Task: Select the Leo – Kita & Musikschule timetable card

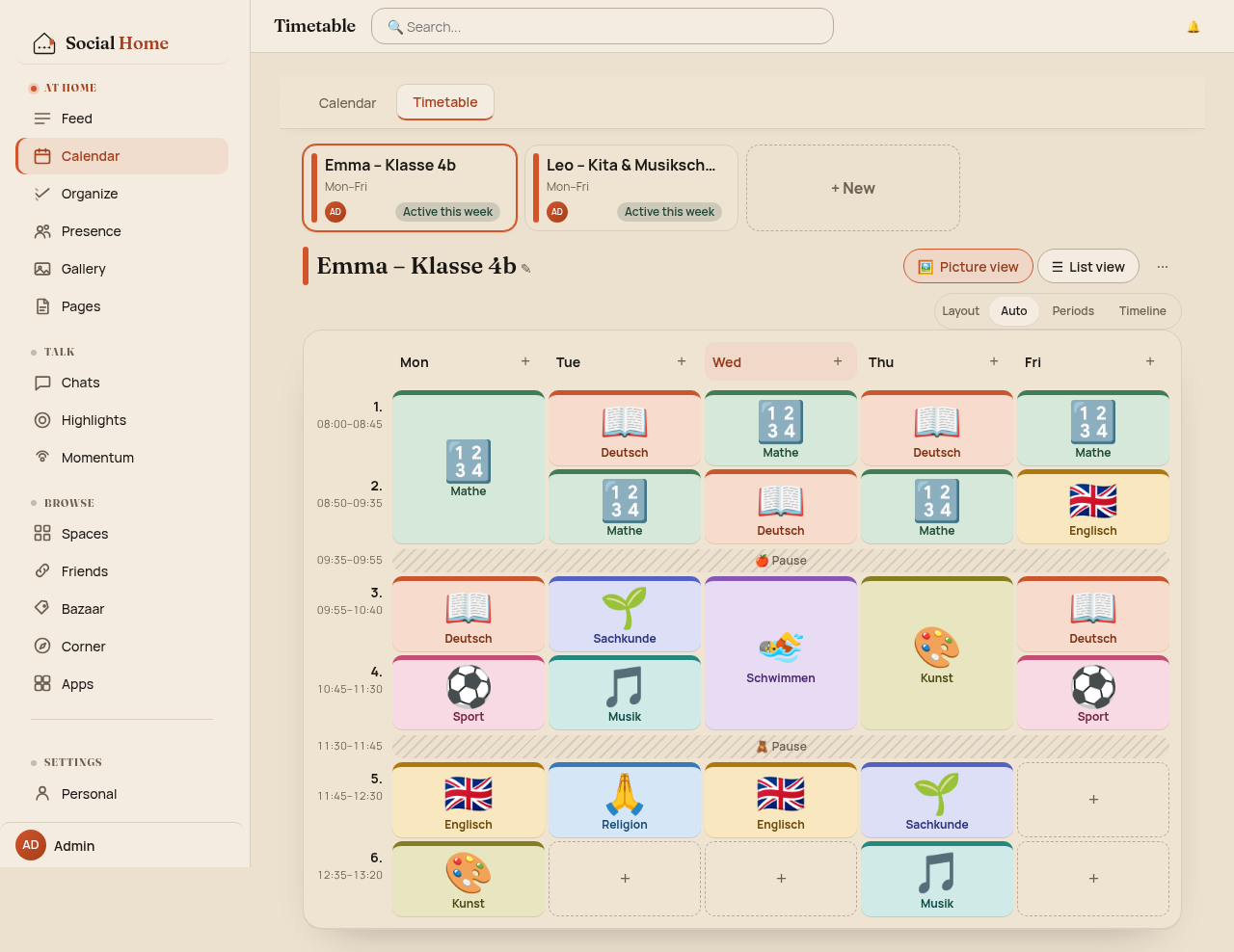Action: tap(631, 188)
